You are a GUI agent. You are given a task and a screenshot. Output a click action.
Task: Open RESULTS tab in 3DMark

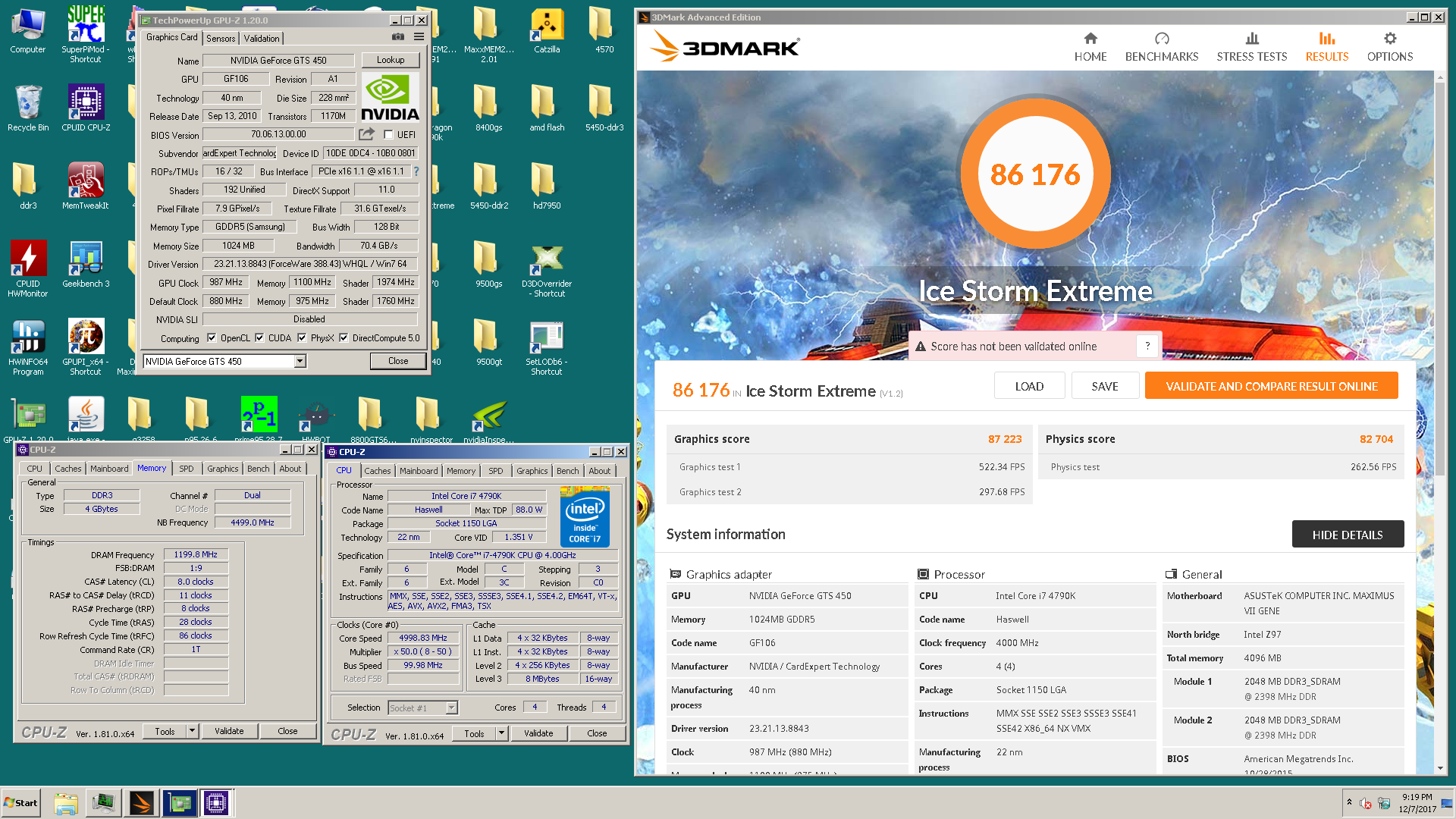click(1326, 46)
